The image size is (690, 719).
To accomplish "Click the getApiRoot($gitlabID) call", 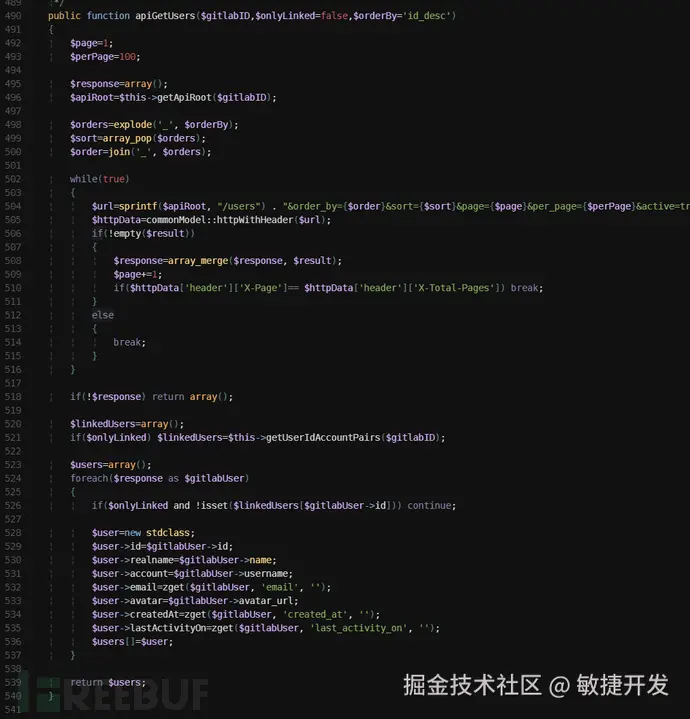I will 215,97.
